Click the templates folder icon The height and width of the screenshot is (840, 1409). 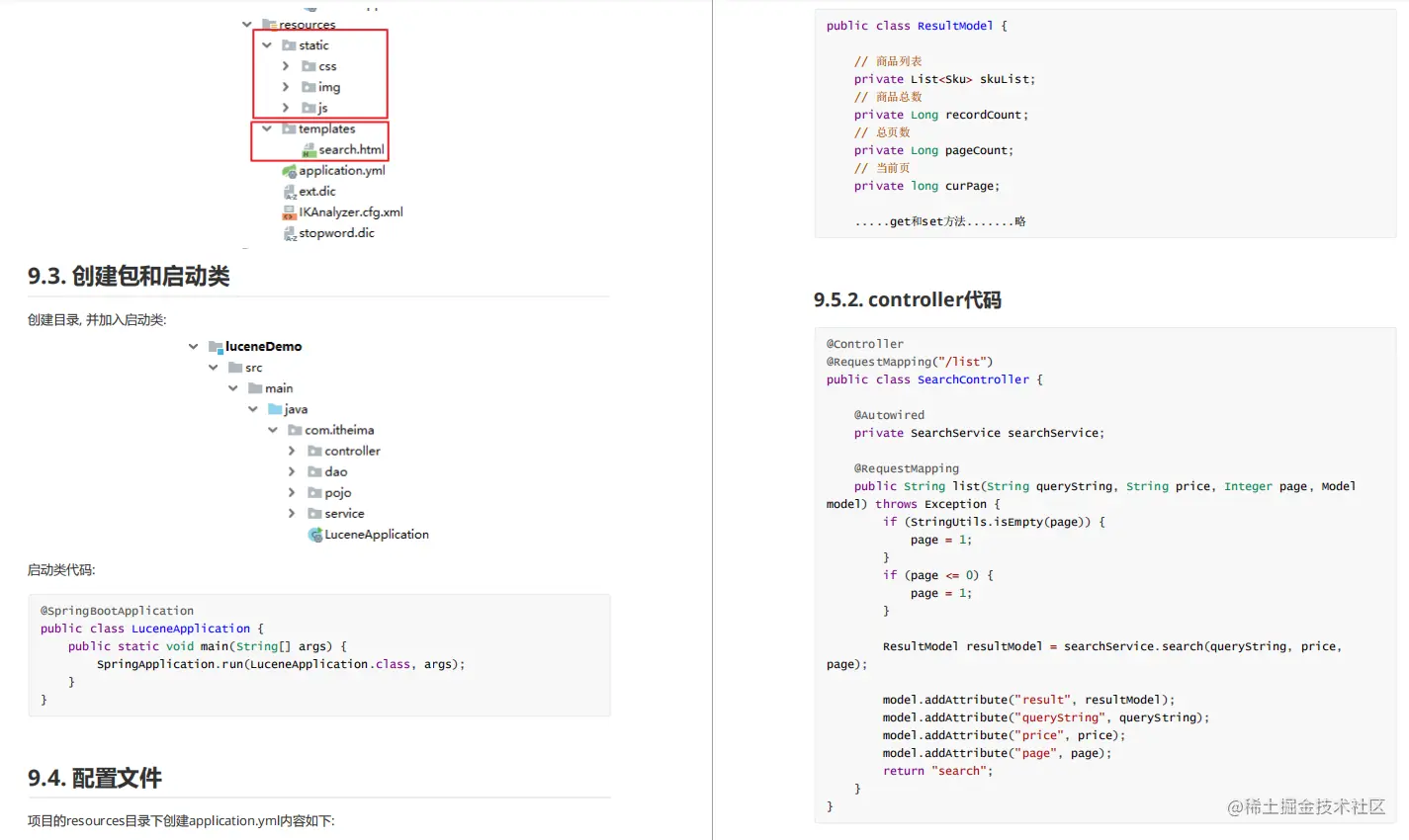click(x=289, y=128)
